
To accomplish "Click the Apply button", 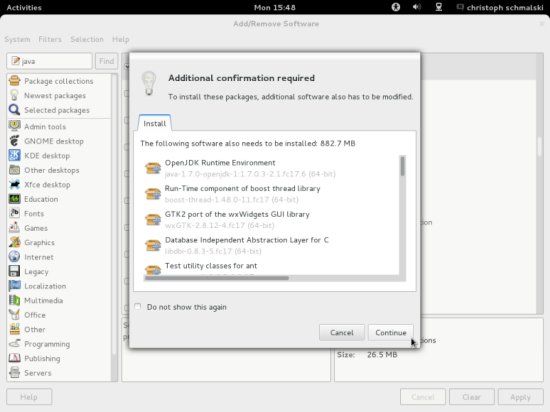I will coord(520,397).
